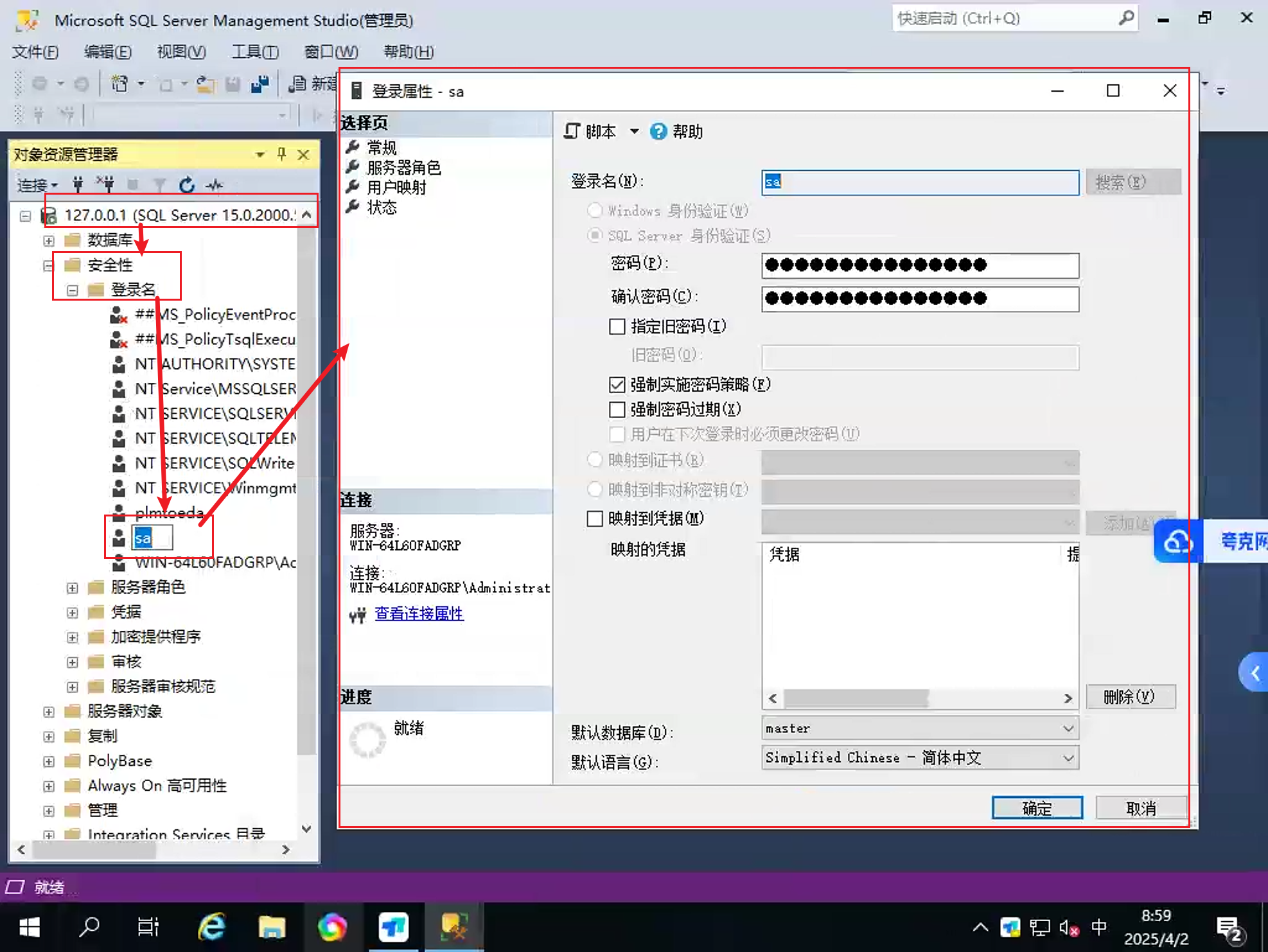Image resolution: width=1268 pixels, height=952 pixels.
Task: Click the Help question mark icon
Action: [658, 131]
